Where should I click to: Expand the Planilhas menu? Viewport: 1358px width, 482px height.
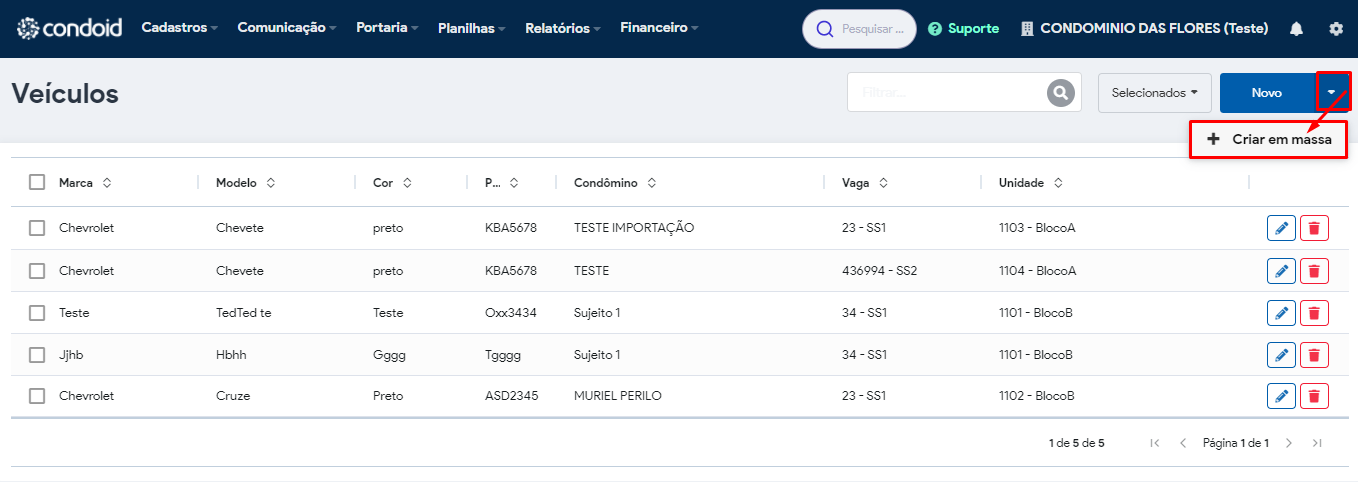[x=472, y=28]
